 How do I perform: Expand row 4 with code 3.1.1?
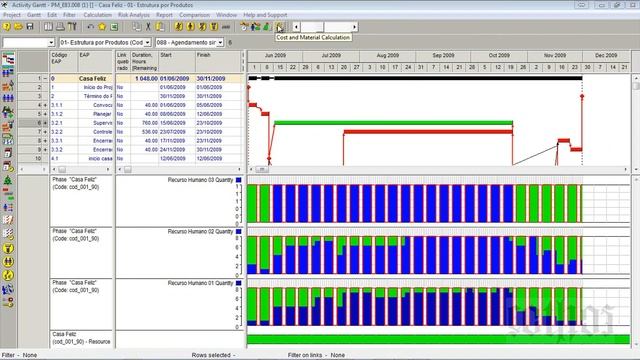tap(45, 105)
